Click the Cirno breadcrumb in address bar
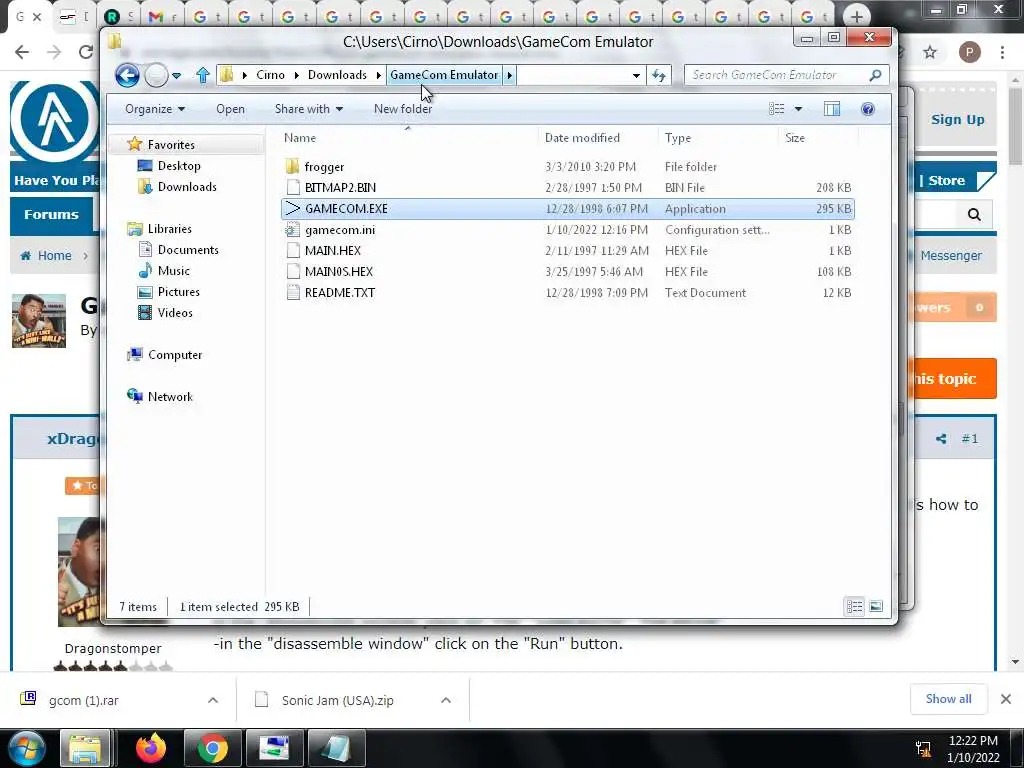 [x=270, y=75]
